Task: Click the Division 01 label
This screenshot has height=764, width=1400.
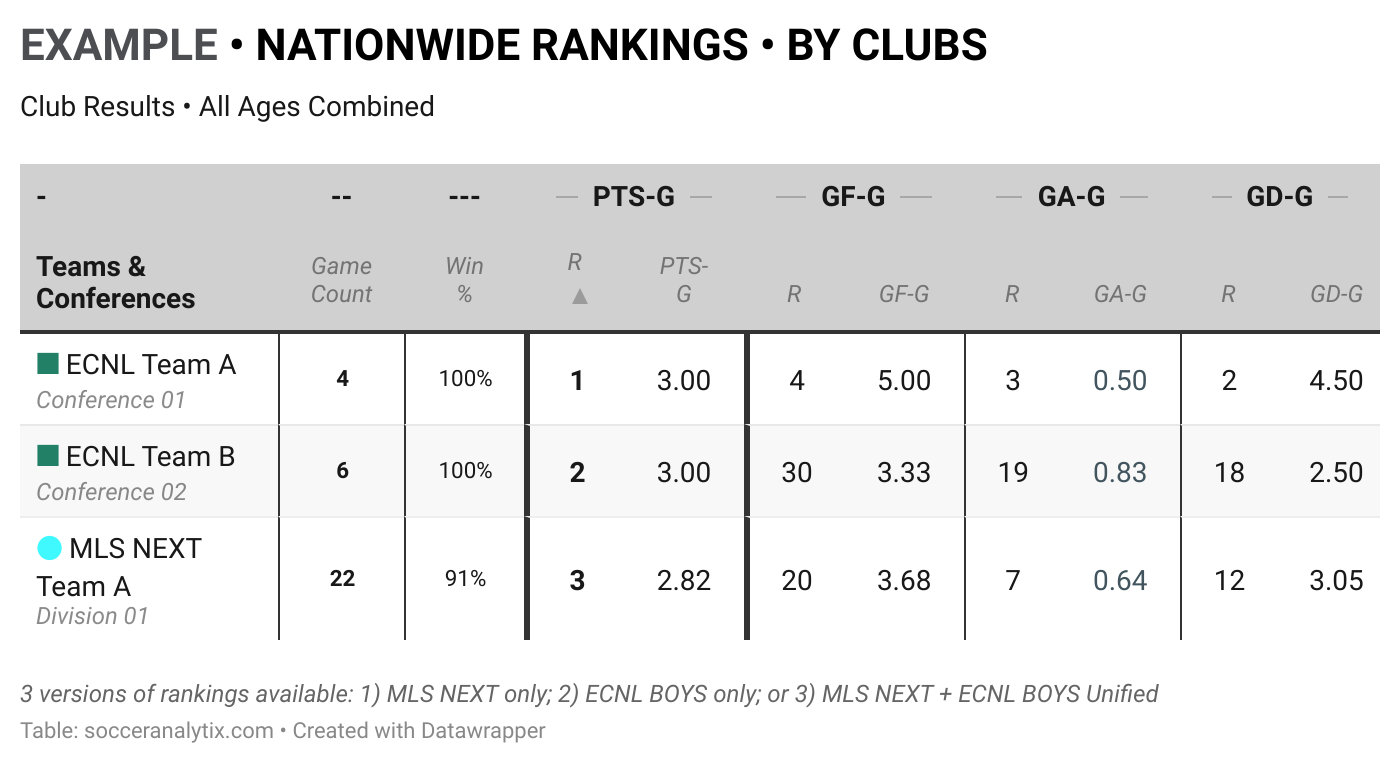Action: (x=92, y=616)
